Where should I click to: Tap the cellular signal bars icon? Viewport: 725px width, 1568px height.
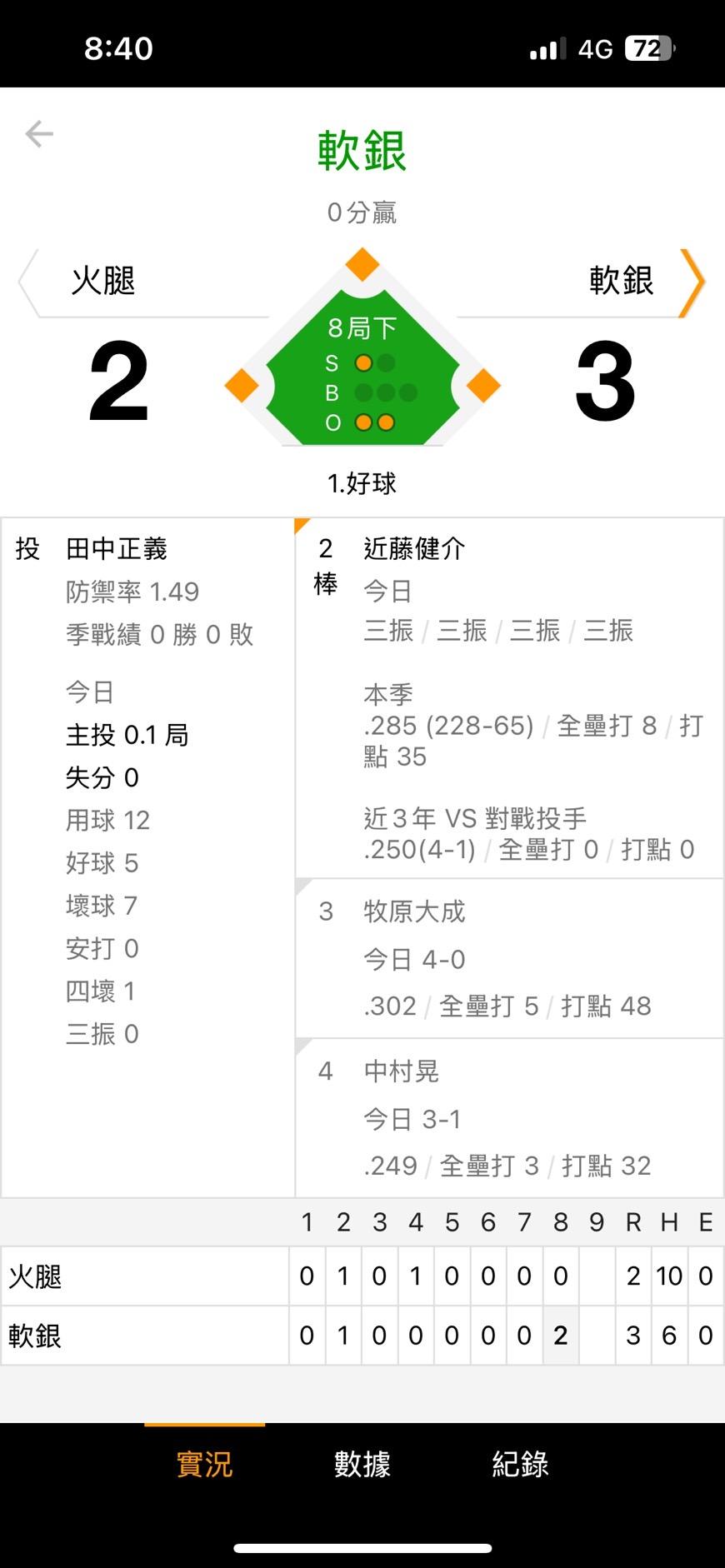(x=548, y=49)
